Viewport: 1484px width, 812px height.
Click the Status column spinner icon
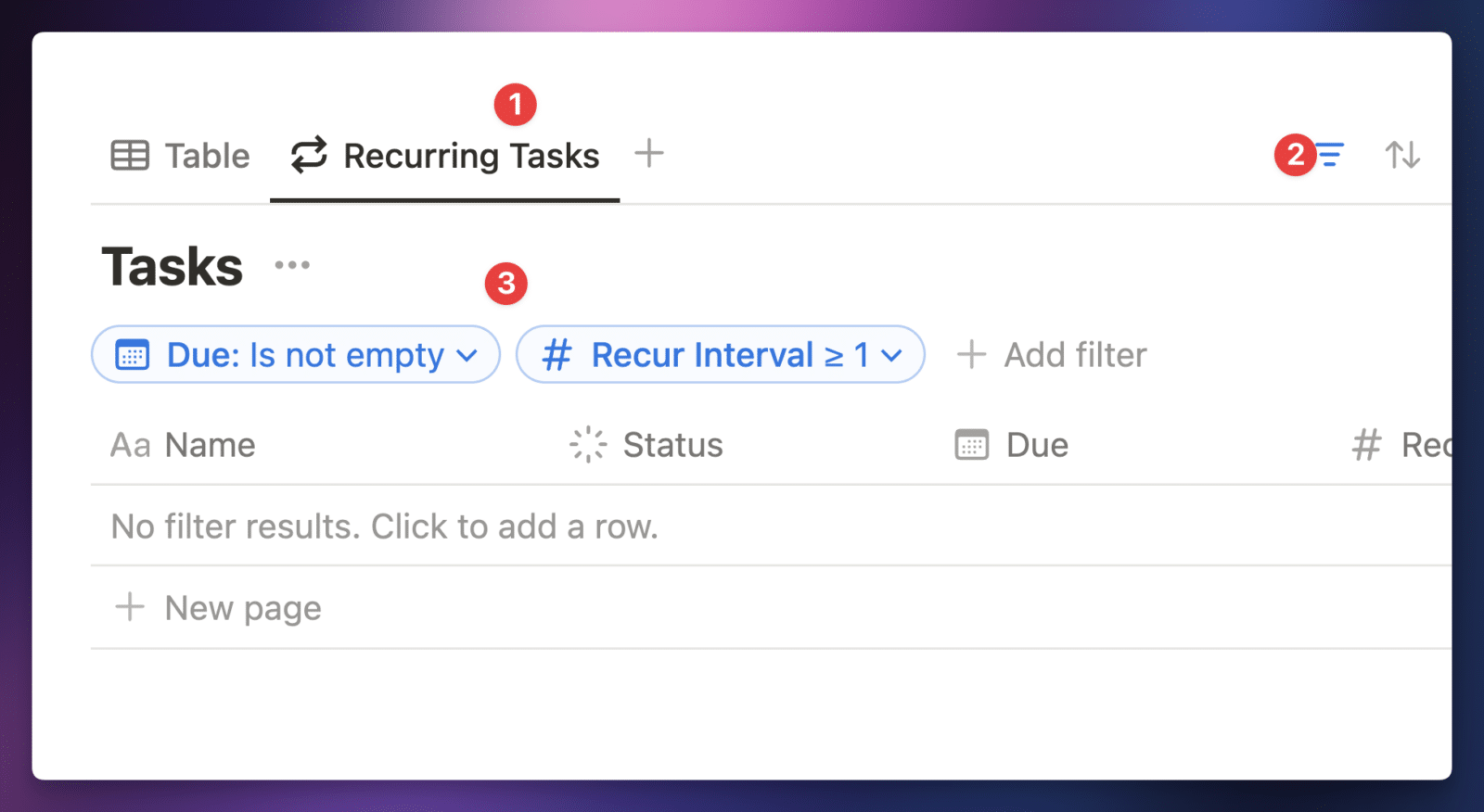587,444
